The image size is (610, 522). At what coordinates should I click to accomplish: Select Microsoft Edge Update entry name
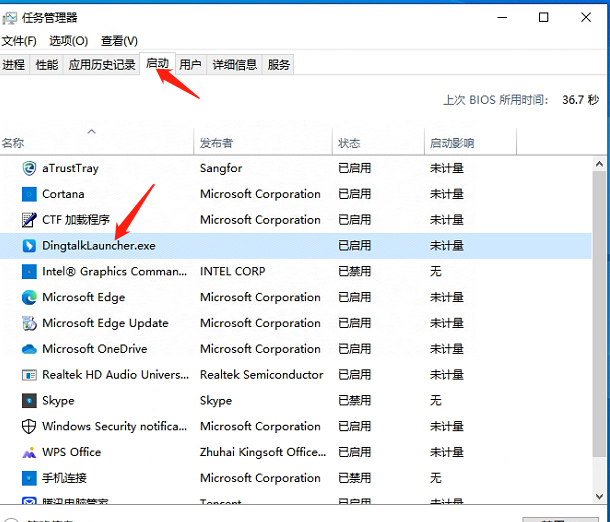105,323
